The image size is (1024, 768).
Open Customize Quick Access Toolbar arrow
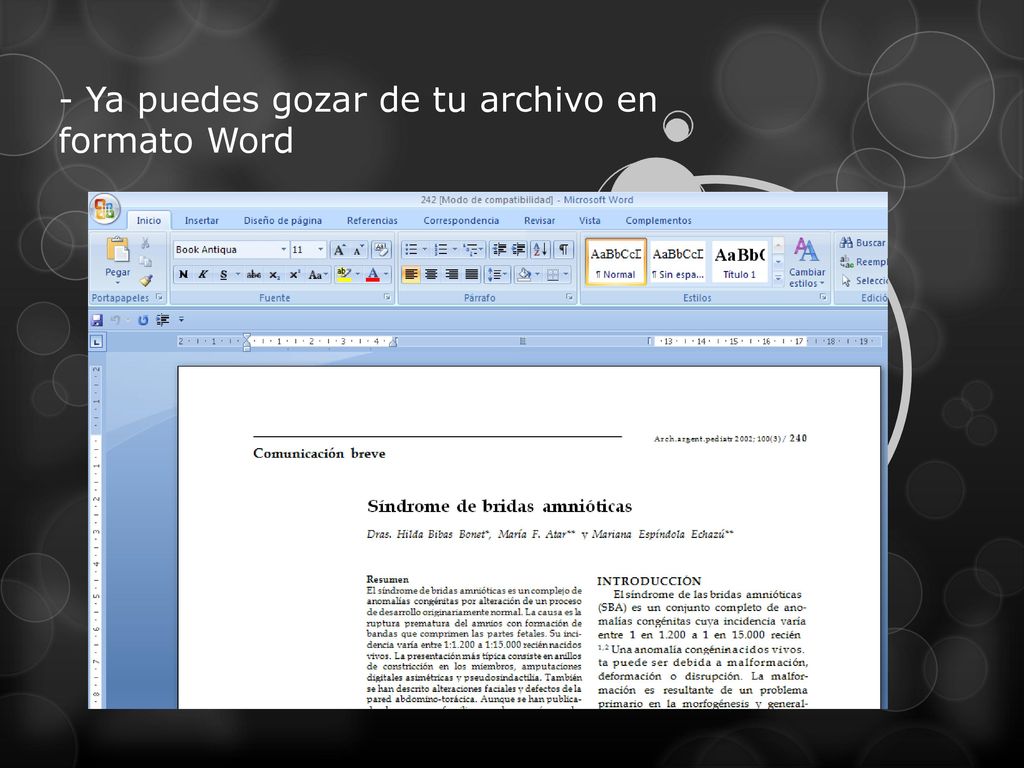(x=182, y=320)
